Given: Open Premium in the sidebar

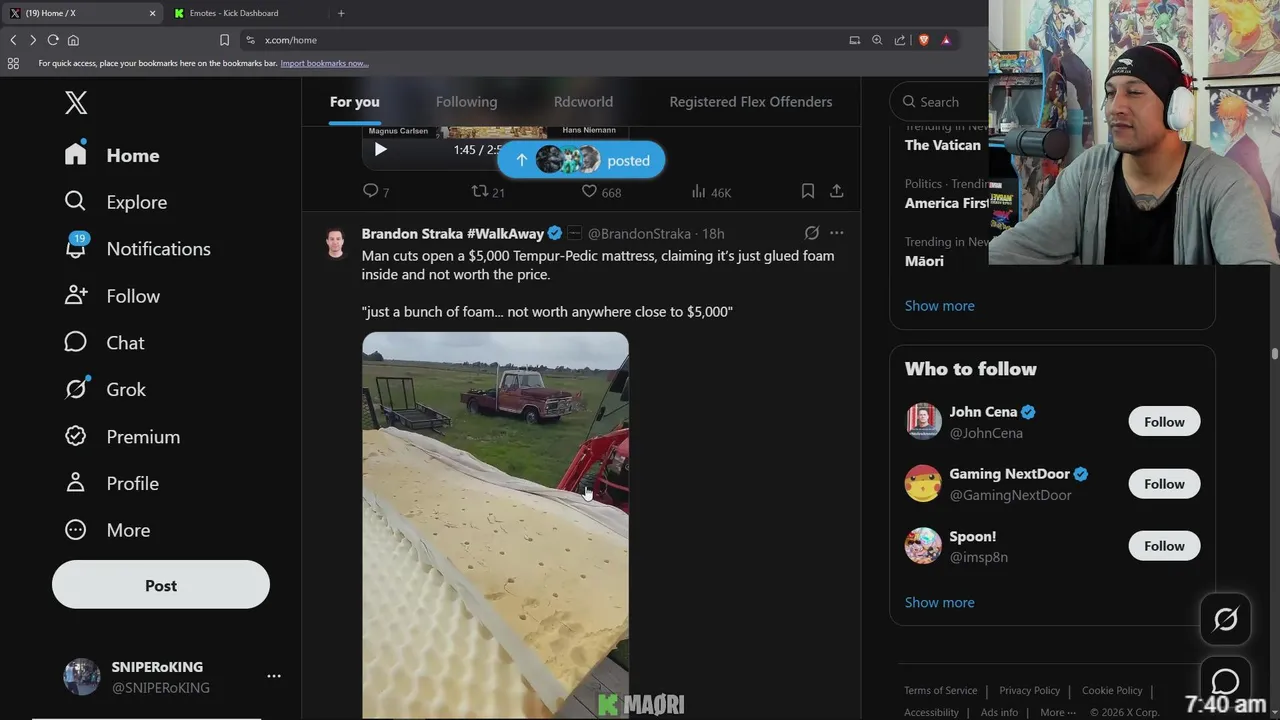Looking at the screenshot, I should (122, 437).
